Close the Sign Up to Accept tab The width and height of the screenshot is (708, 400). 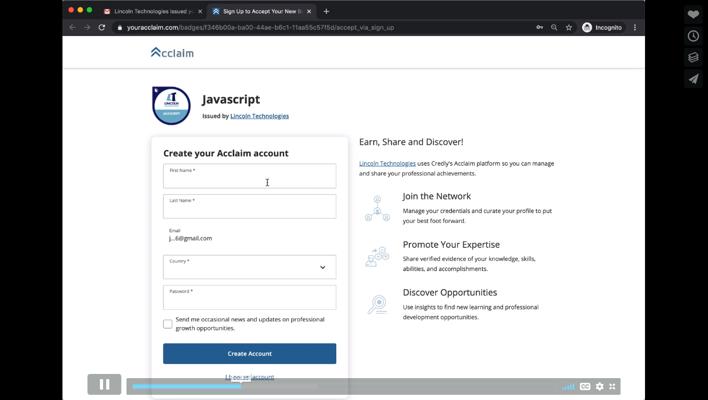(x=309, y=11)
